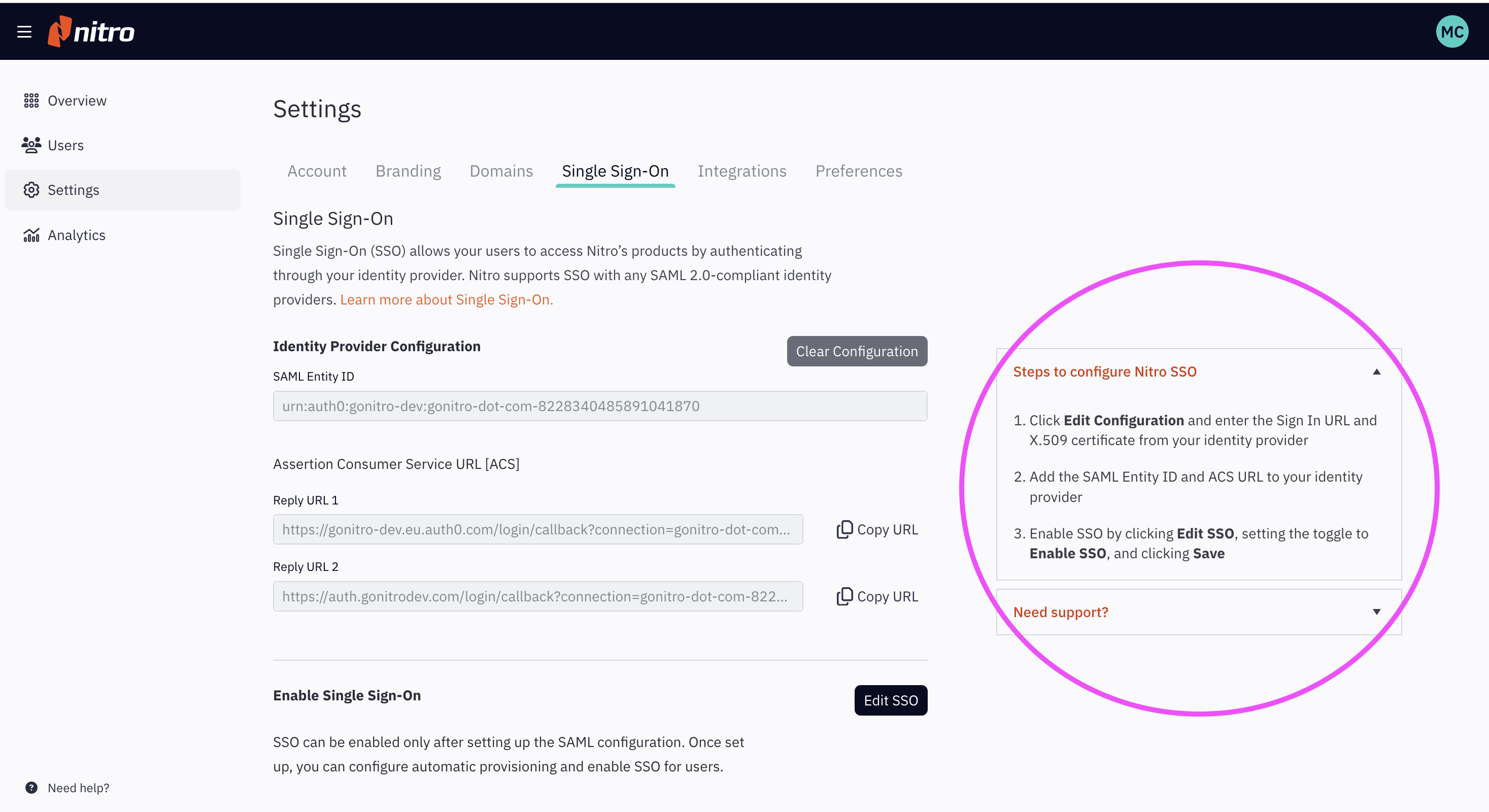Open the MC user avatar menu
1489x812 pixels.
[1451, 32]
